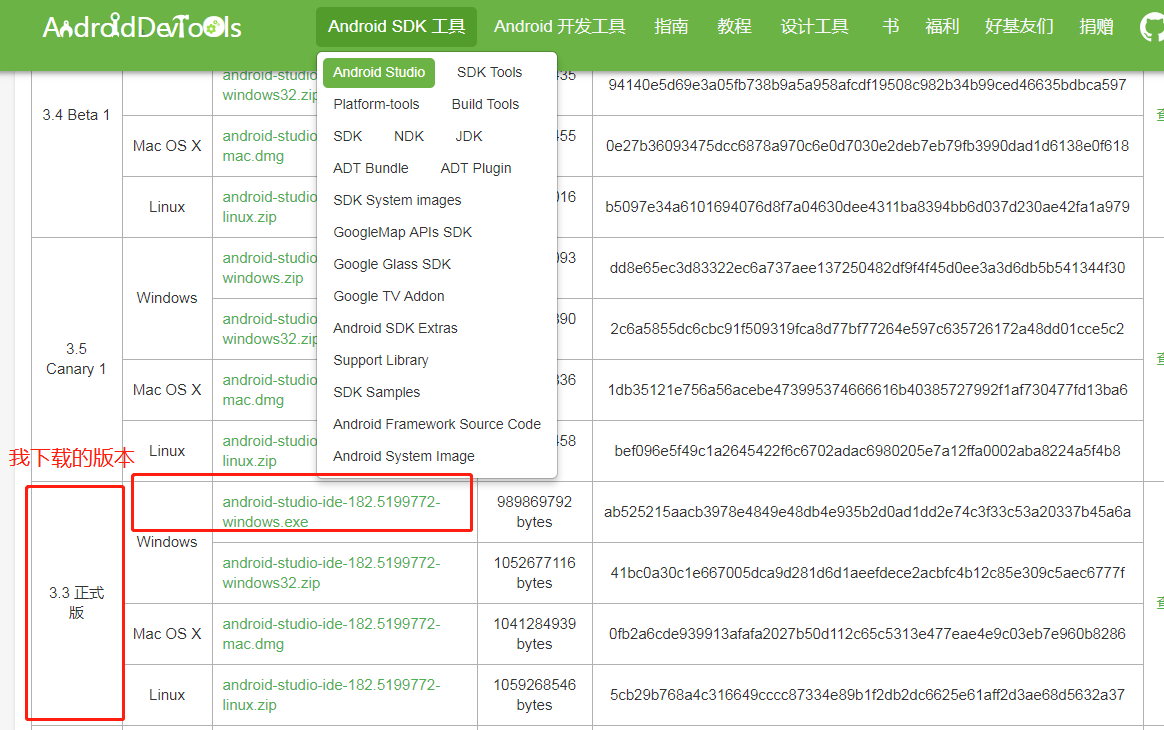Click checksum starting with 1db35121e756
This screenshot has width=1164, height=730.
867,390
